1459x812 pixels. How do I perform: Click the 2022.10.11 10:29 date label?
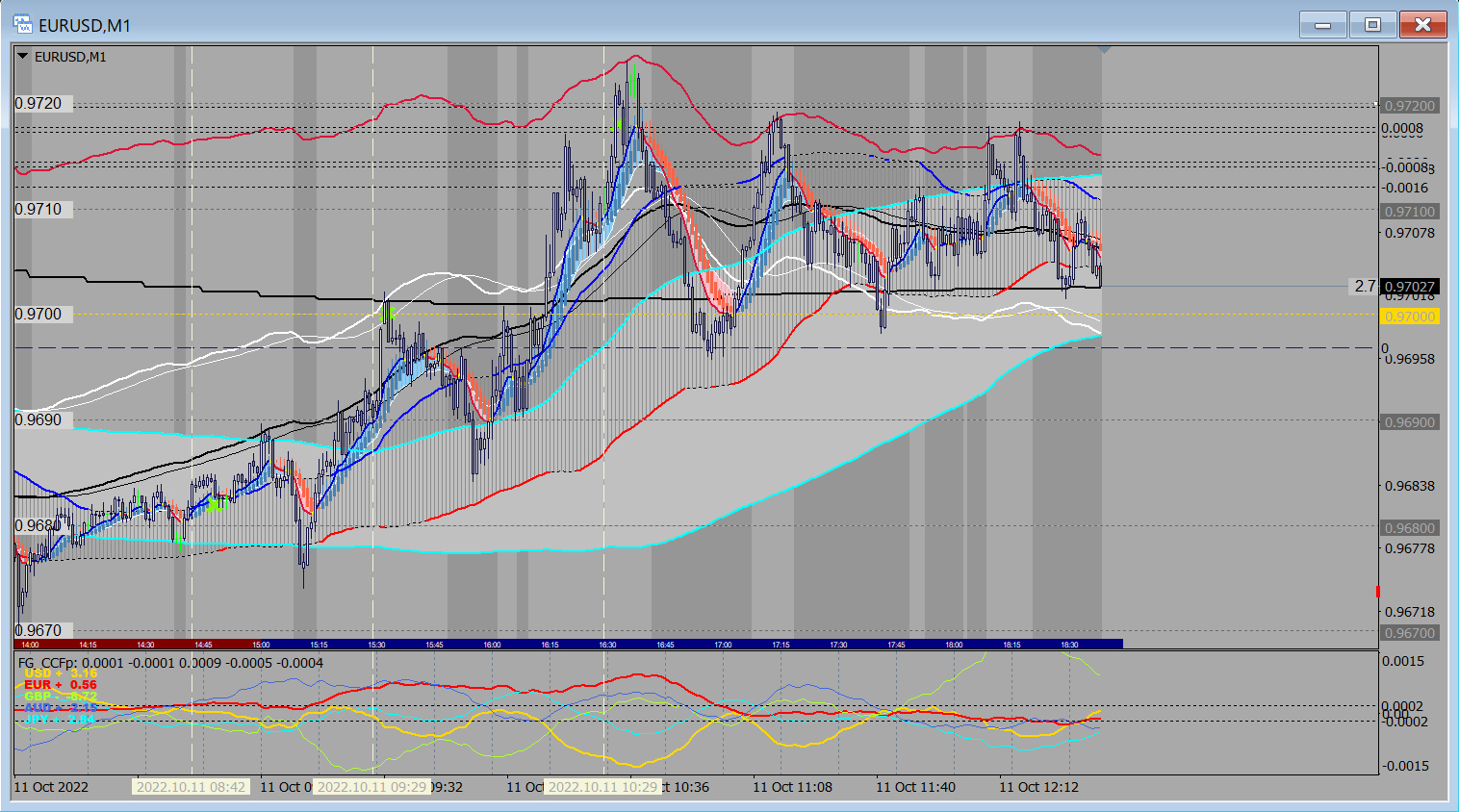click(602, 787)
